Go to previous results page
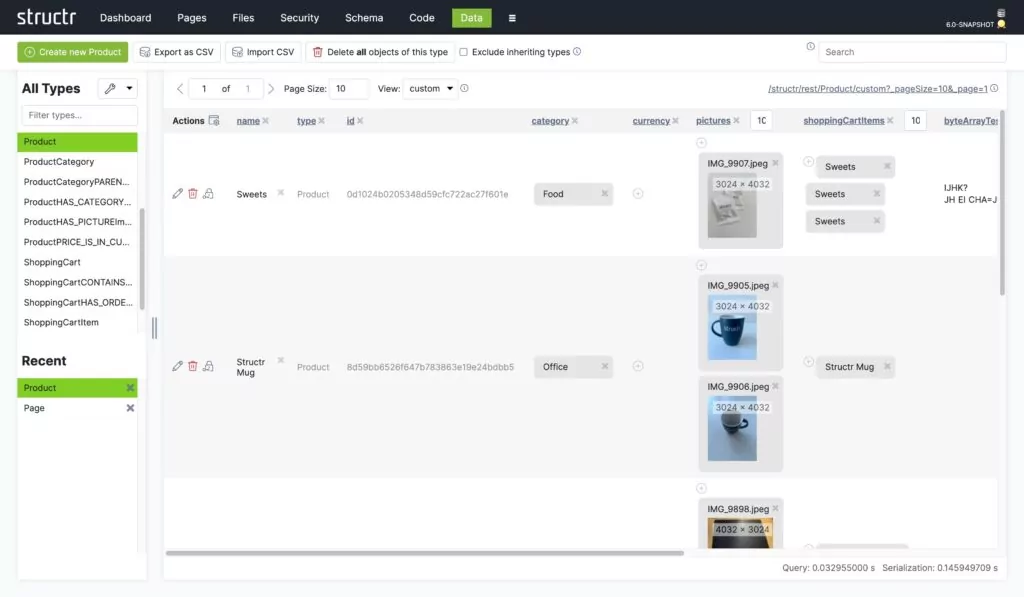1024x597 pixels. tap(180, 88)
